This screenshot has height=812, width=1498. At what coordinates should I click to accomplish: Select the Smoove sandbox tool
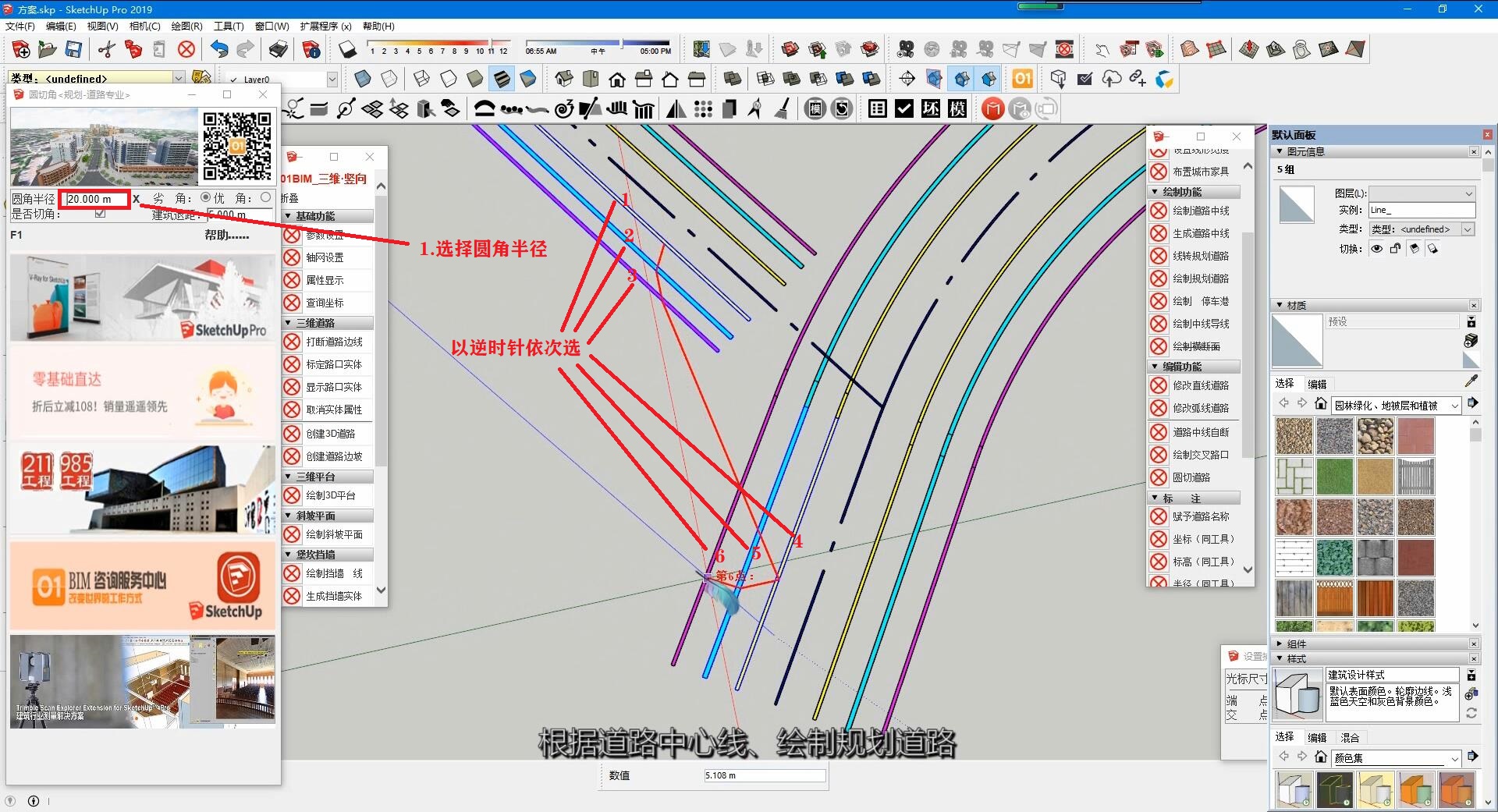pyautogui.click(x=1248, y=50)
